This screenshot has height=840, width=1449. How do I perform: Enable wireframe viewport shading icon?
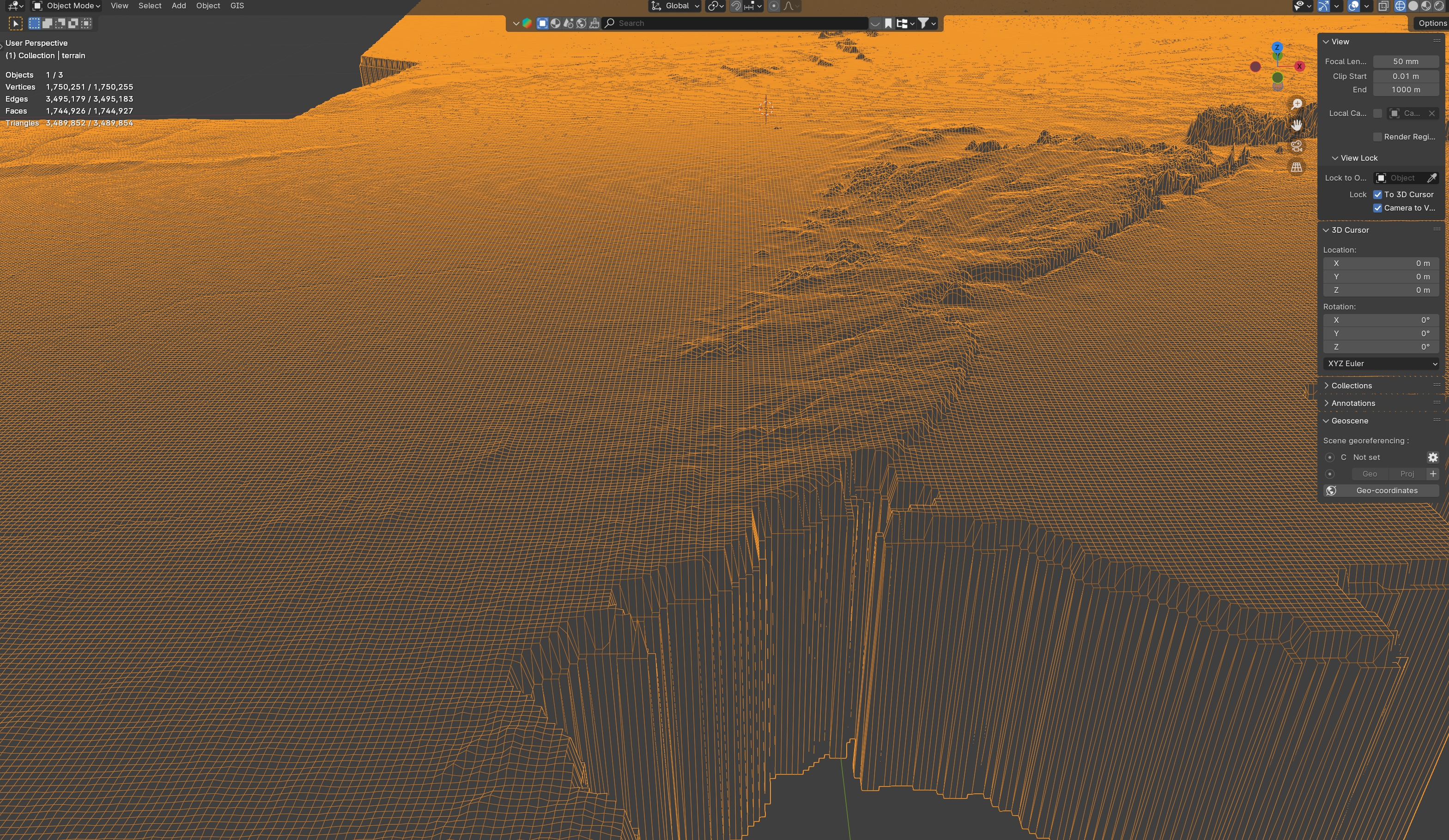[1400, 6]
